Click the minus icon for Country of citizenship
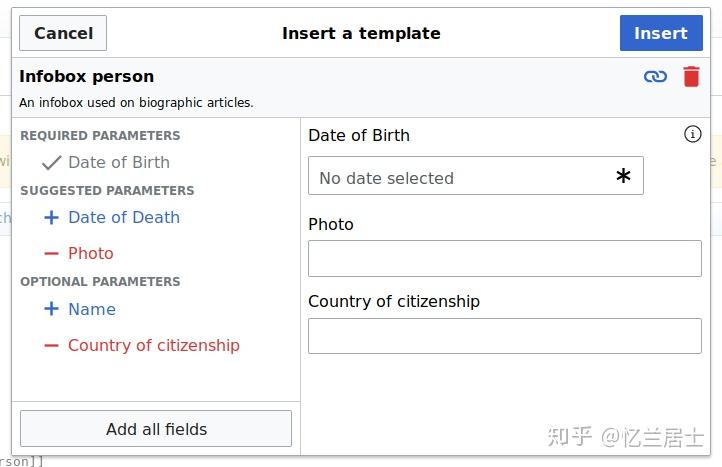The width and height of the screenshot is (722, 467). [51, 346]
